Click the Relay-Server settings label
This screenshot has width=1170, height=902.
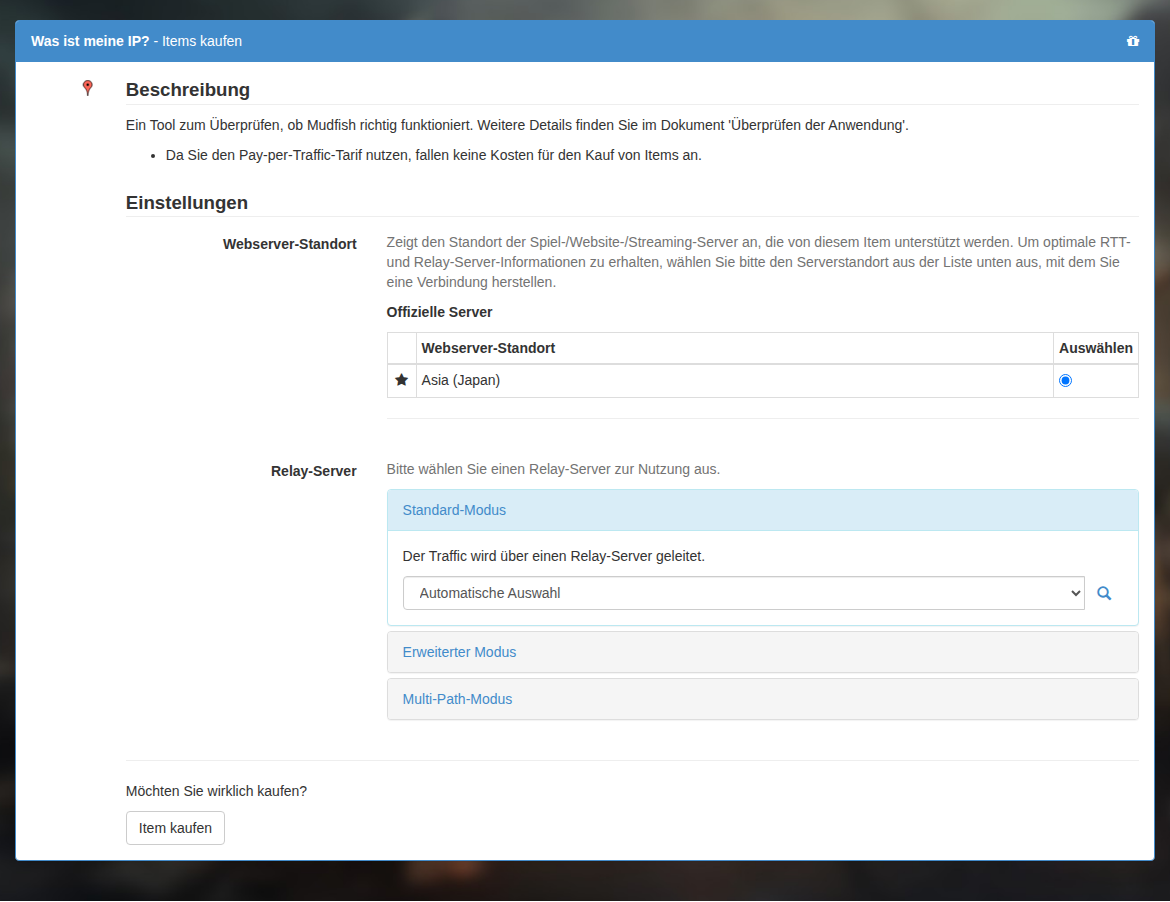click(x=313, y=471)
